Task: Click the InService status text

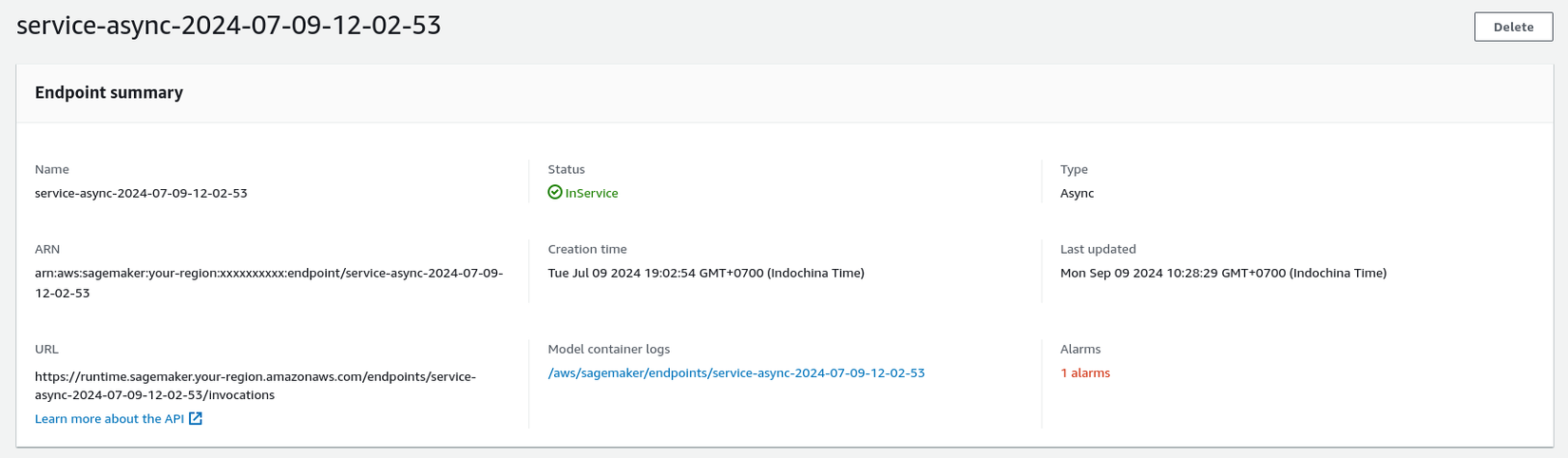Action: pyautogui.click(x=591, y=193)
